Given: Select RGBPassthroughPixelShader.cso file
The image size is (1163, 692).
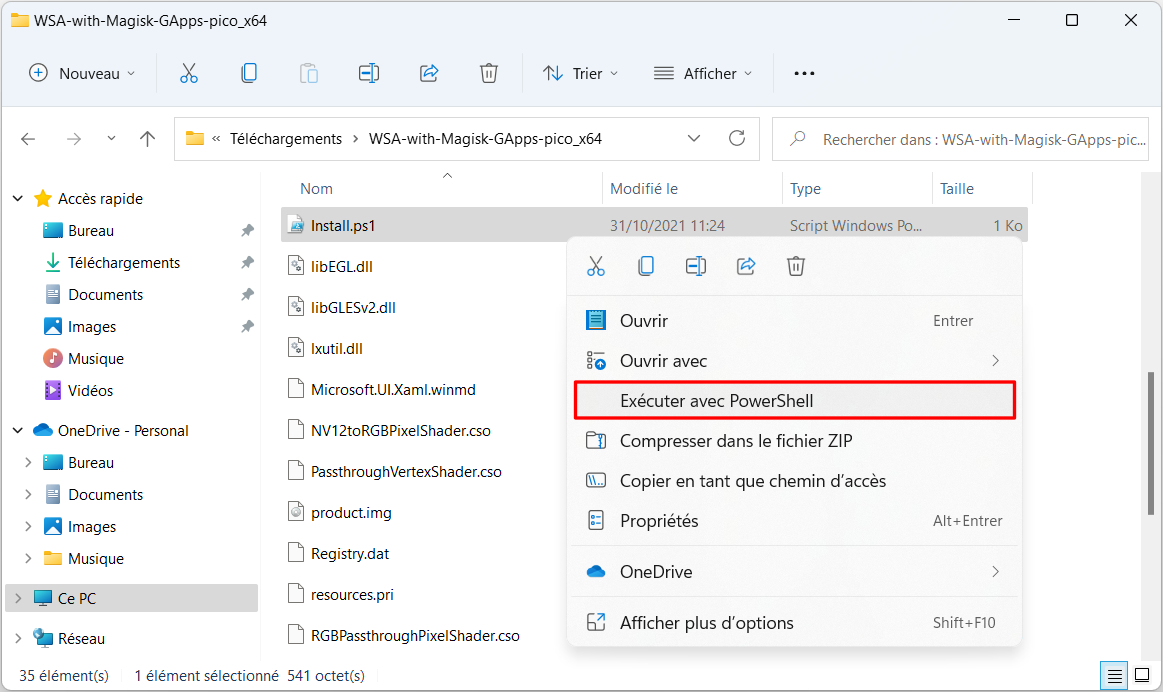Looking at the screenshot, I should coord(415,636).
